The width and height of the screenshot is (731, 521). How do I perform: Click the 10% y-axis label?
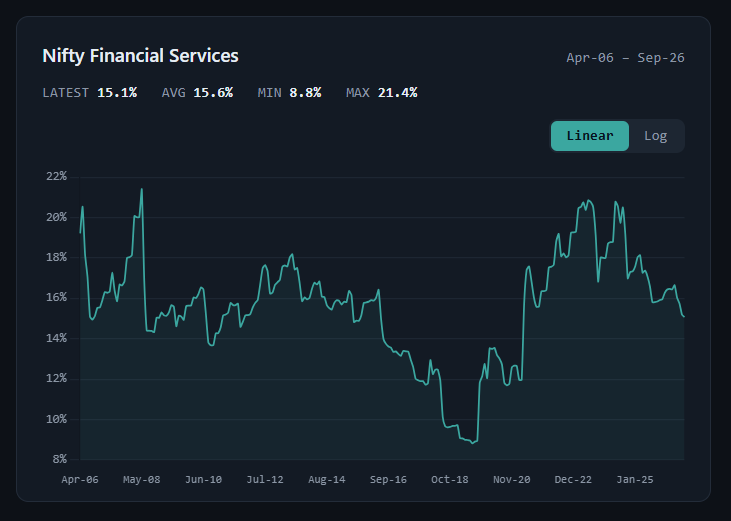[56, 419]
